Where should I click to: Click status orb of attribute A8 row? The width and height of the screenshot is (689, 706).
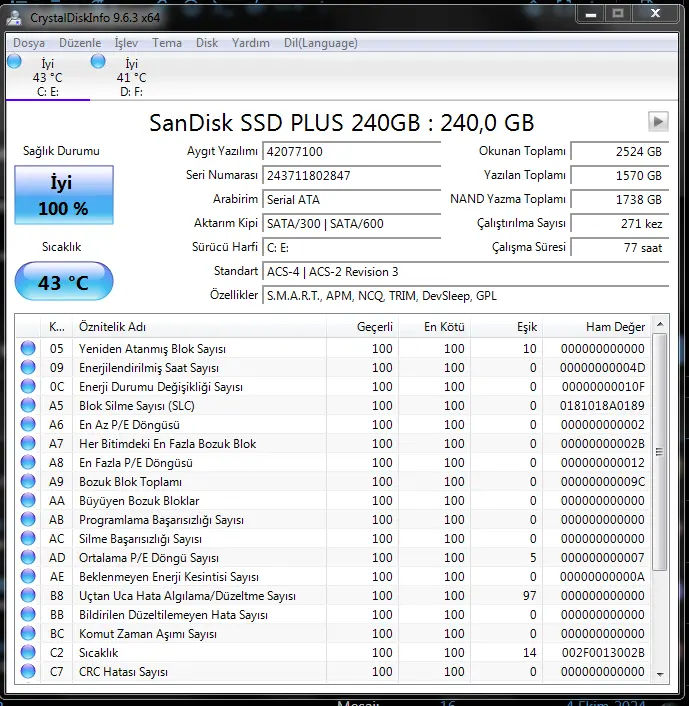click(28, 462)
